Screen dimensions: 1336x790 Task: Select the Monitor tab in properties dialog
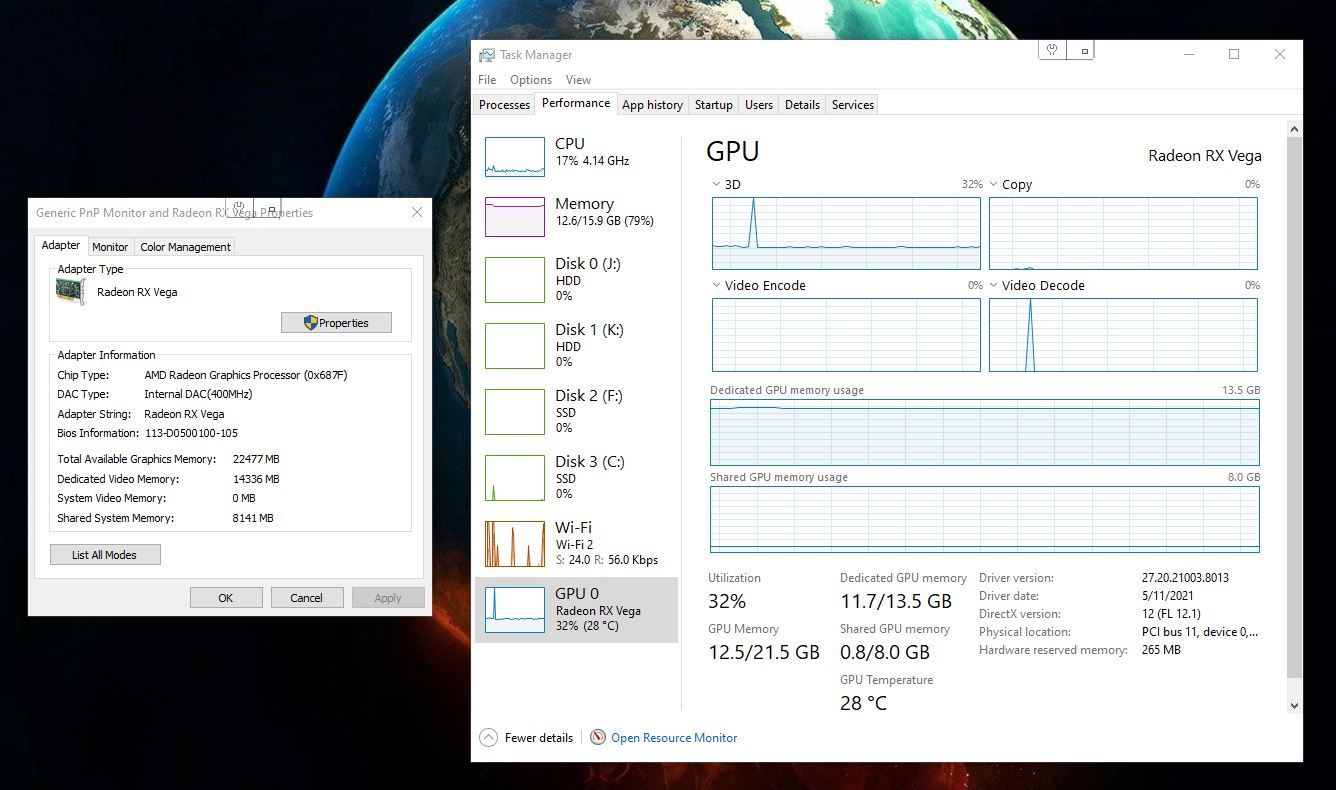tap(110, 247)
